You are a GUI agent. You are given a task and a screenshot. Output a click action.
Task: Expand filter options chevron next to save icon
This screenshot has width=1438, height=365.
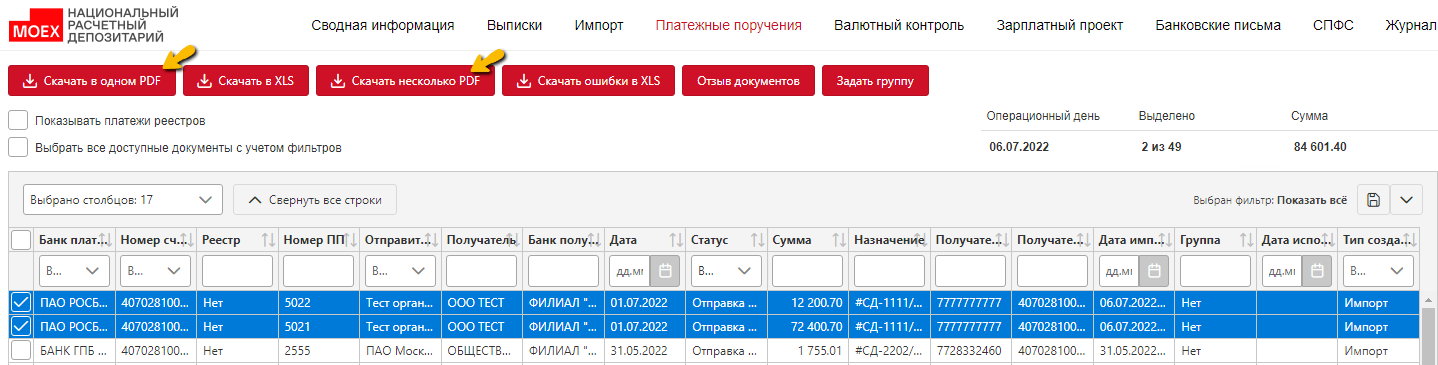[1407, 199]
